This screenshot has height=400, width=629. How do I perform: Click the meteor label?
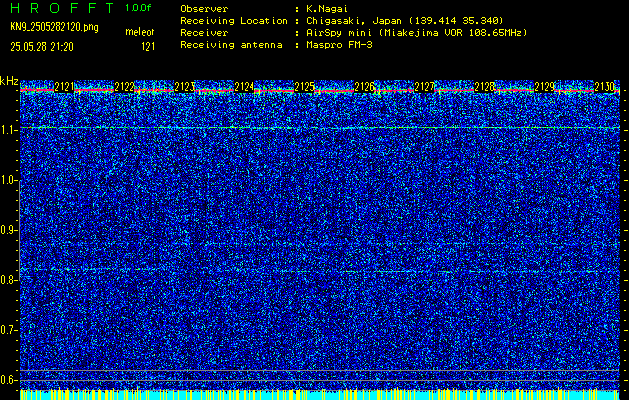140,32
